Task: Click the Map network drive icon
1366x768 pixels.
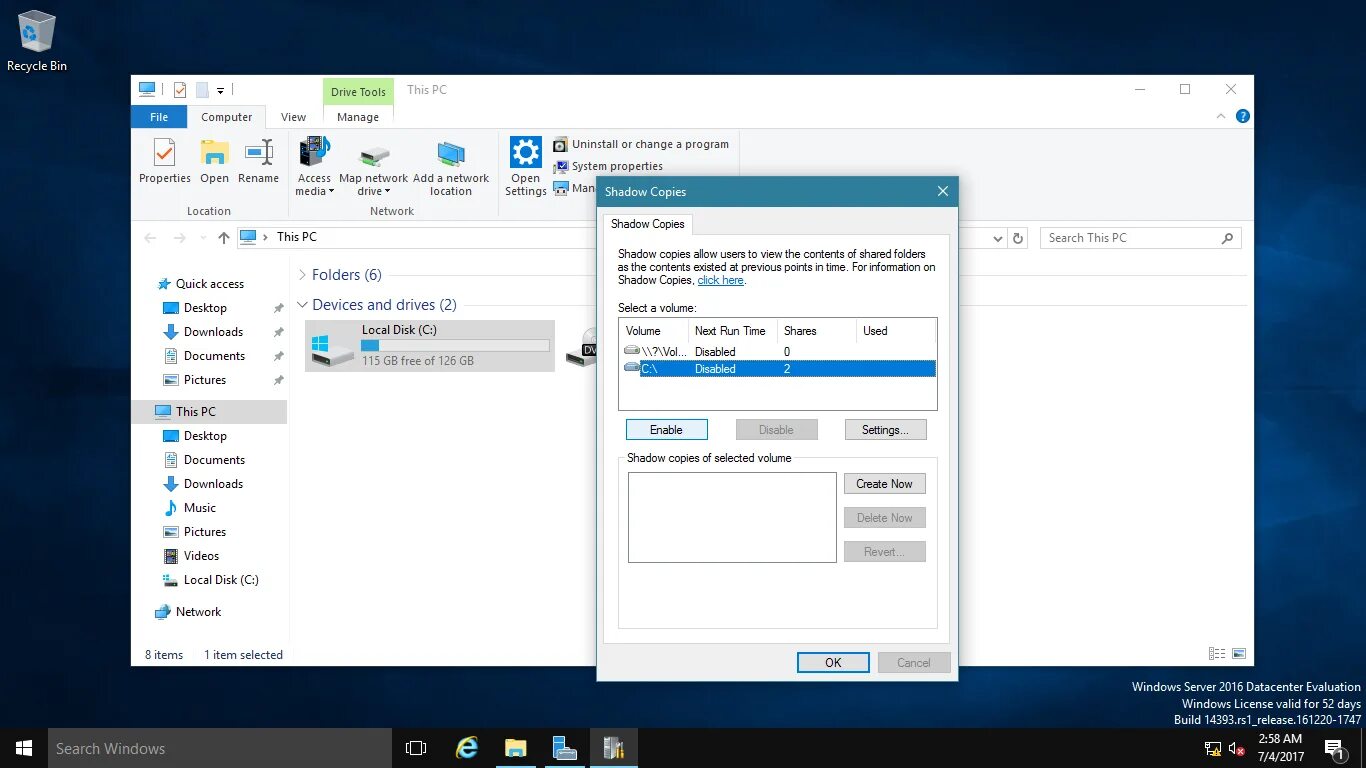Action: tap(374, 155)
